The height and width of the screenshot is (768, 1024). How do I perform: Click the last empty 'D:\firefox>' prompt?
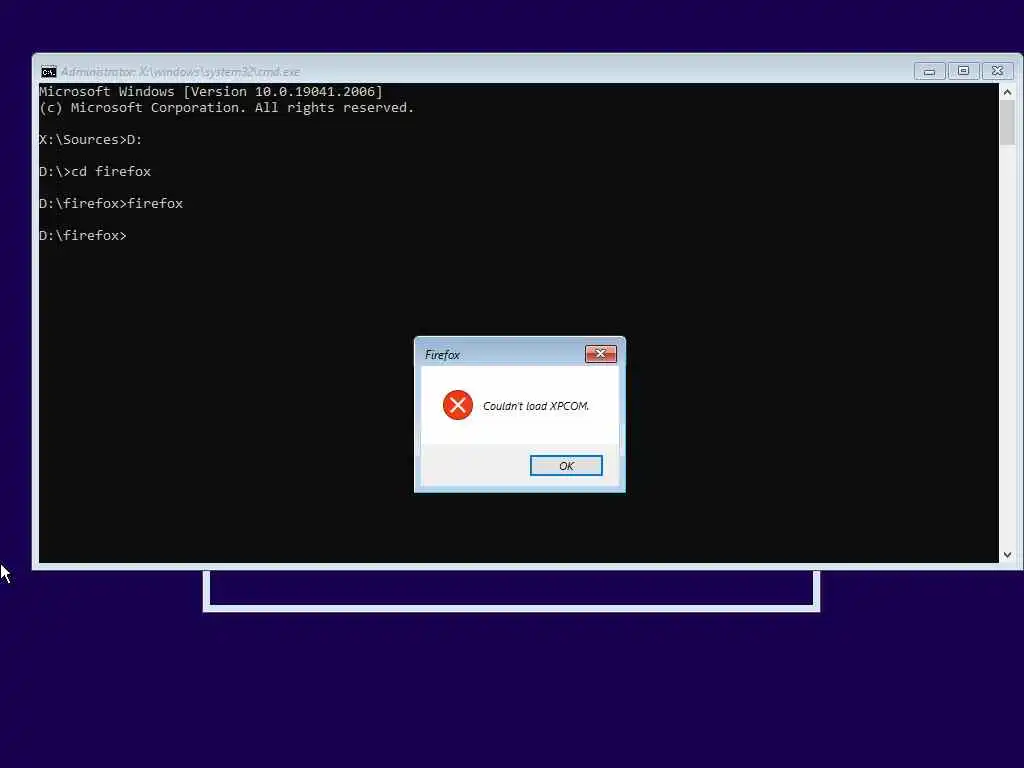click(83, 235)
